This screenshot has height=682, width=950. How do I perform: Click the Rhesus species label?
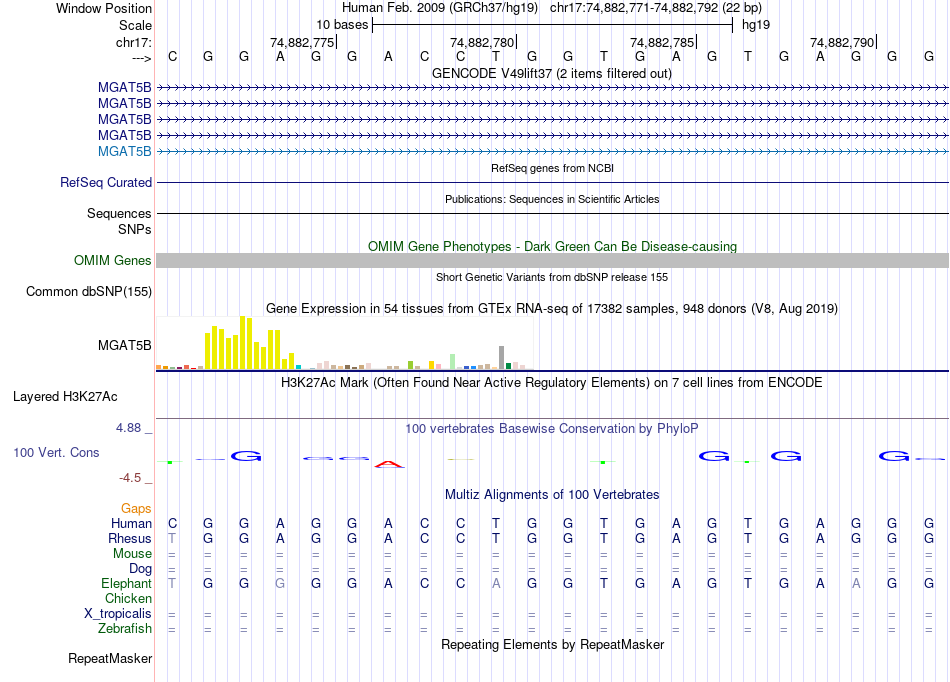coord(130,538)
